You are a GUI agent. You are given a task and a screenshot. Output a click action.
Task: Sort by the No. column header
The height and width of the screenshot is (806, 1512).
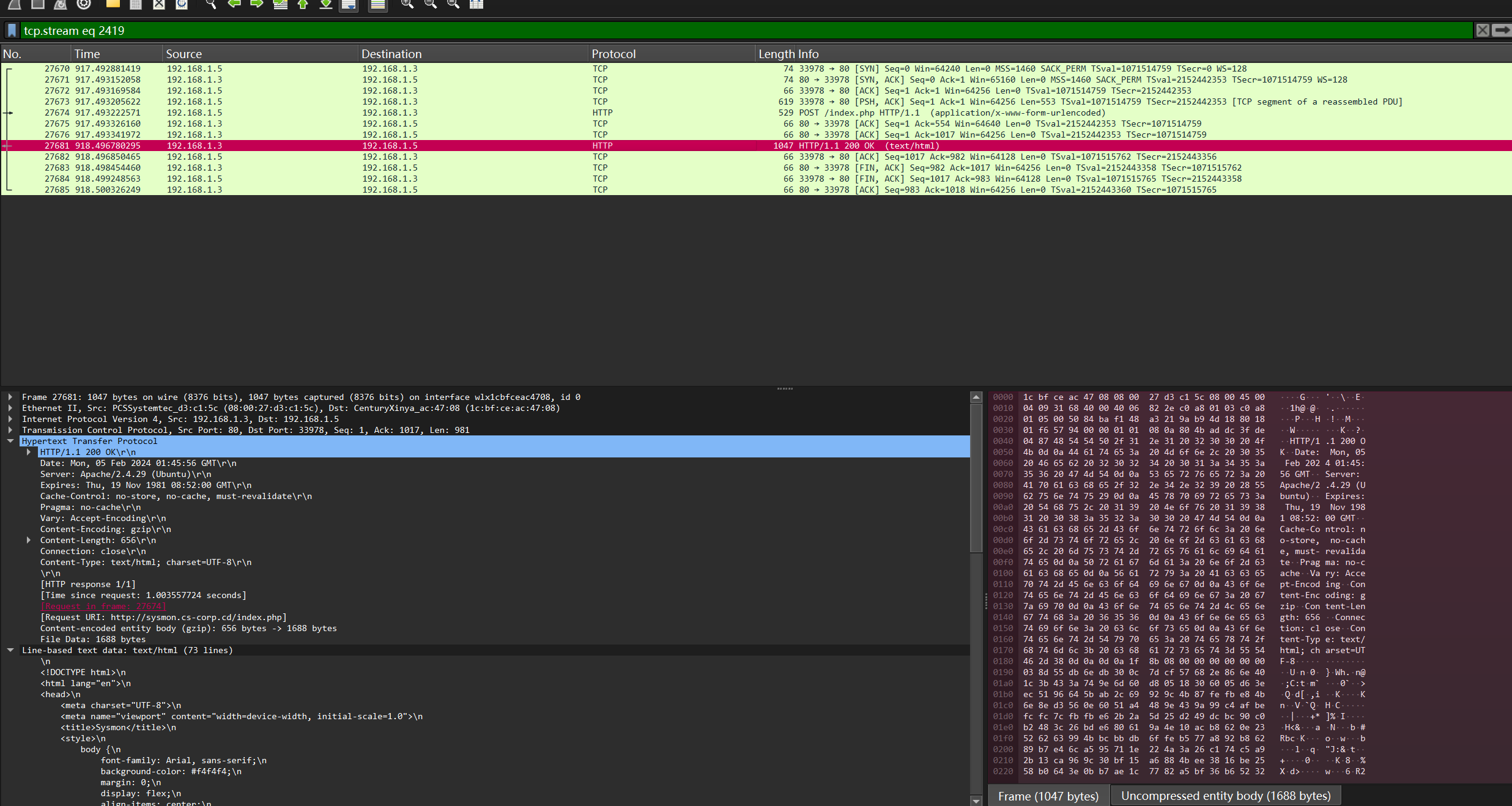coord(37,54)
